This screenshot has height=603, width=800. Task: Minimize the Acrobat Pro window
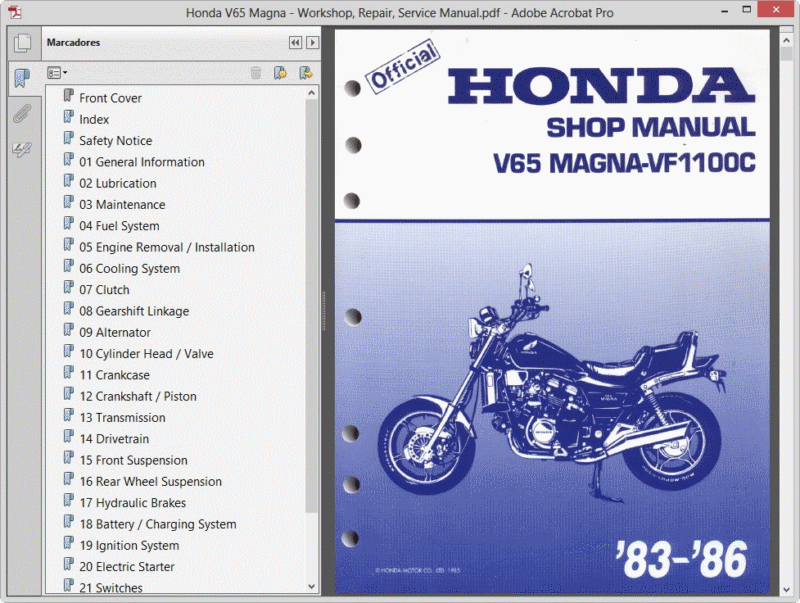tap(724, 10)
